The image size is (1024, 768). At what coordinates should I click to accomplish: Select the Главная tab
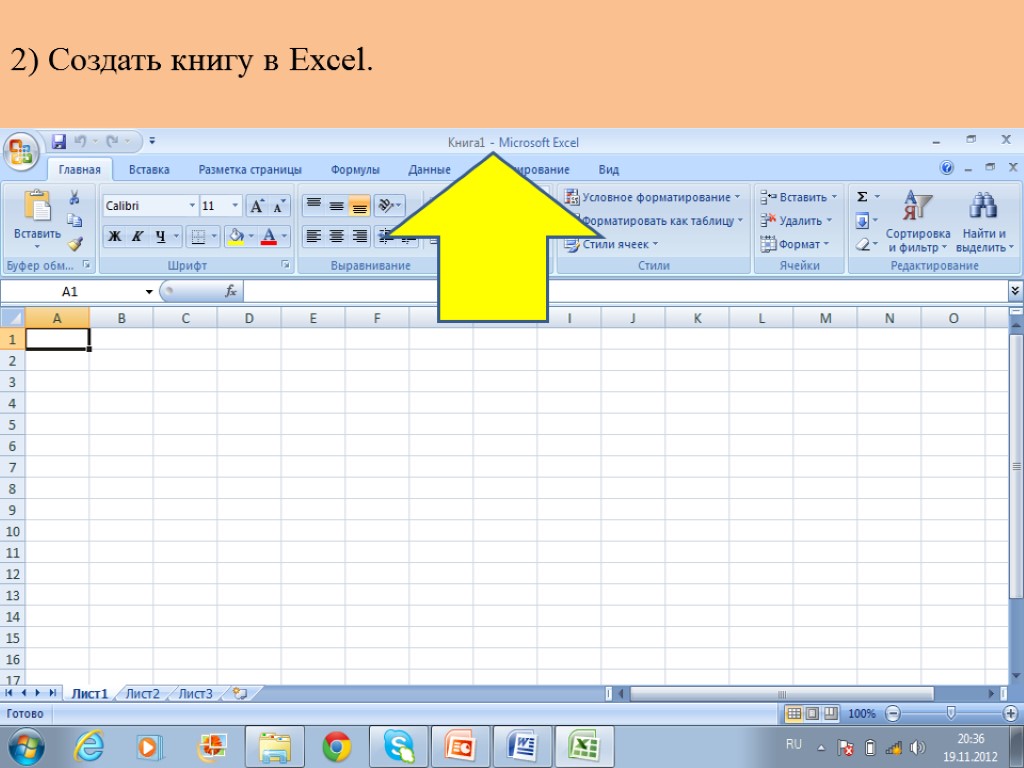[80, 169]
